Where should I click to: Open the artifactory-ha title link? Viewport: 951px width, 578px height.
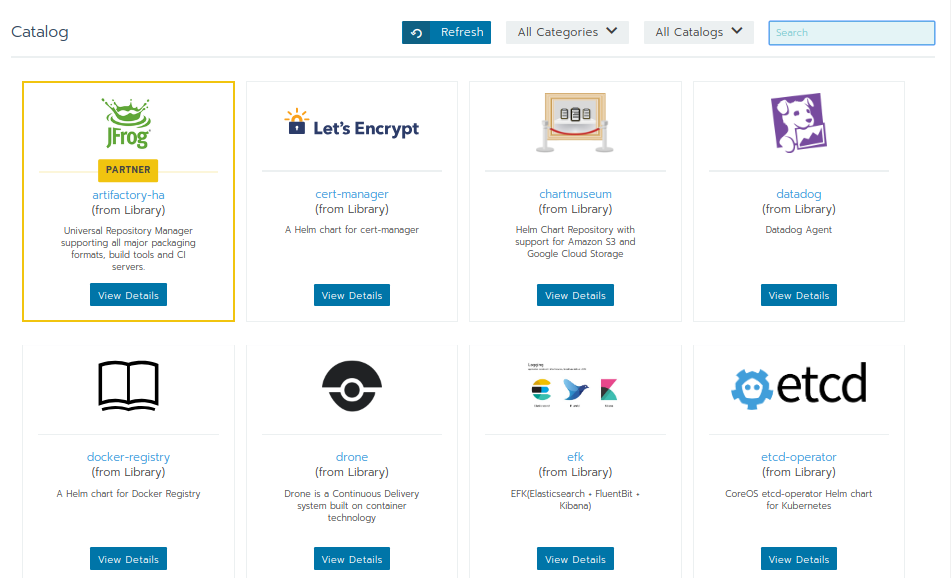(x=129, y=195)
